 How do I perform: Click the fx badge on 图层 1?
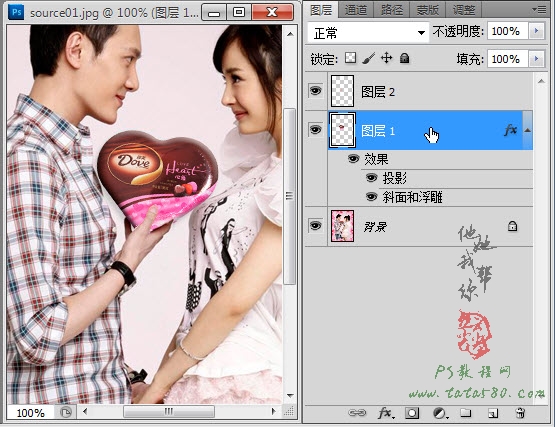[x=510, y=130]
